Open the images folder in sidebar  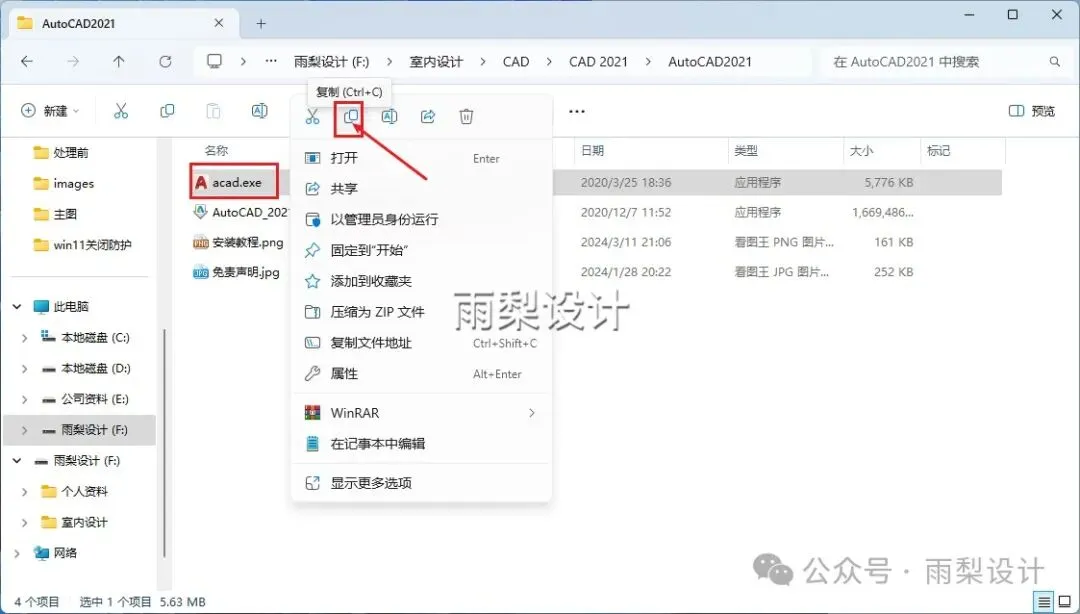[64, 183]
